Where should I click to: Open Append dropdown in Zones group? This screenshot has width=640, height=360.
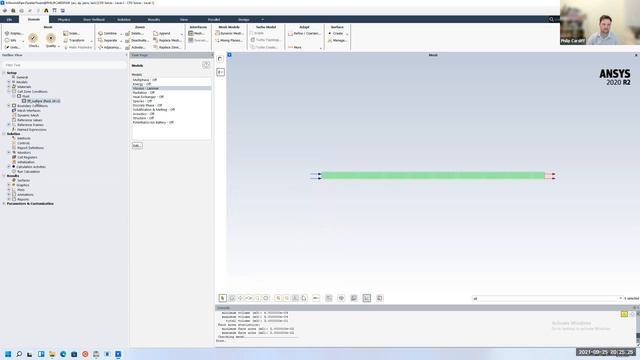click(x=182, y=34)
